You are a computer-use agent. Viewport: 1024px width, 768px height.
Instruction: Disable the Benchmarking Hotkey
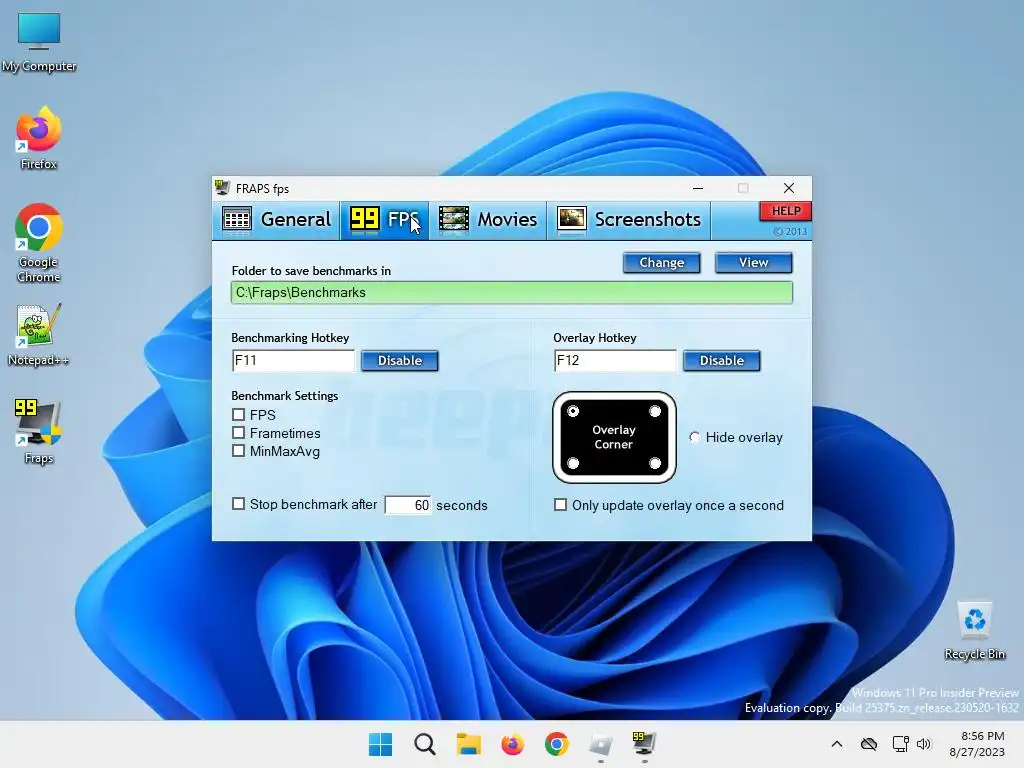pyautogui.click(x=400, y=360)
